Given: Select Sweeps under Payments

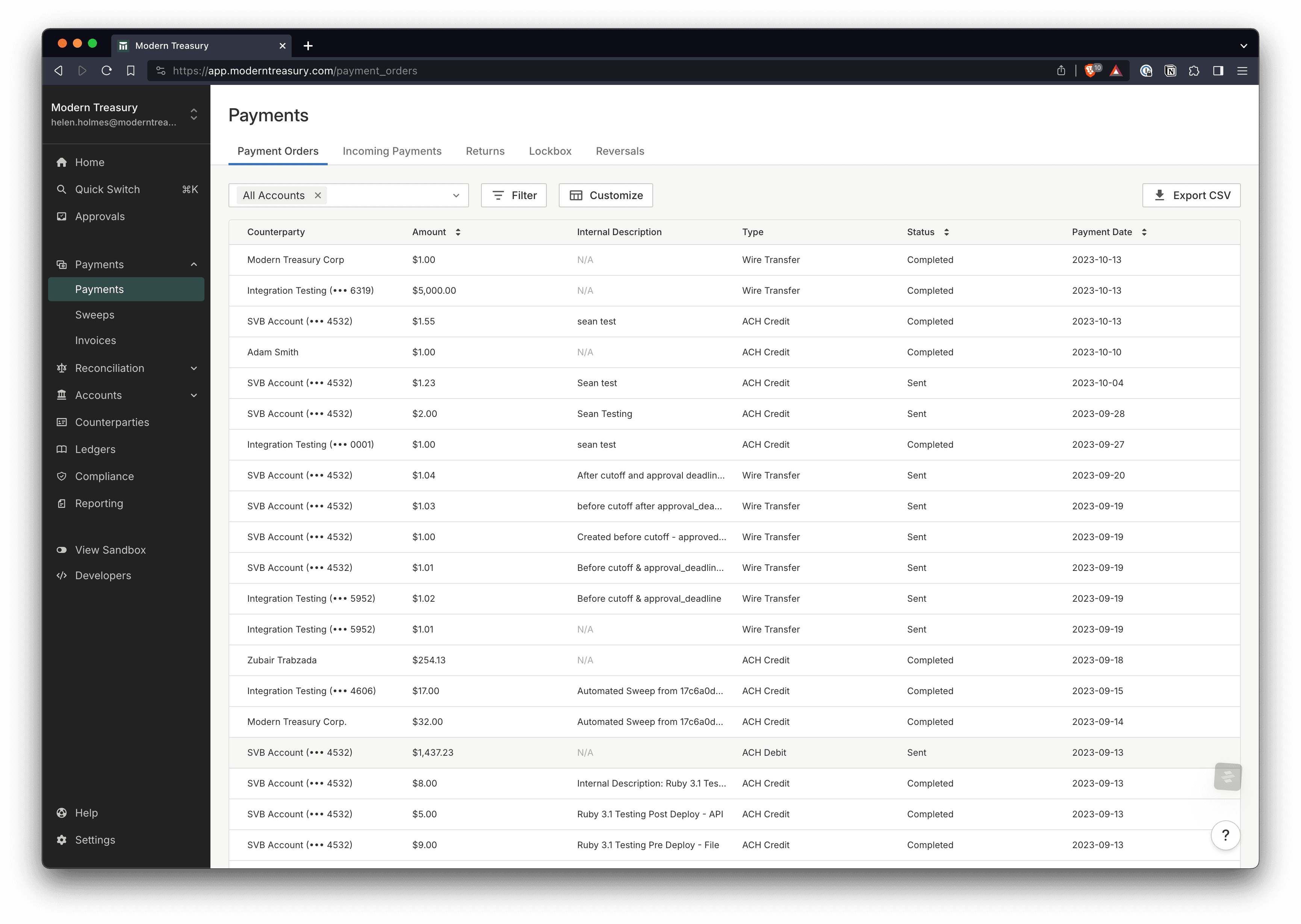Looking at the screenshot, I should (x=126, y=315).
